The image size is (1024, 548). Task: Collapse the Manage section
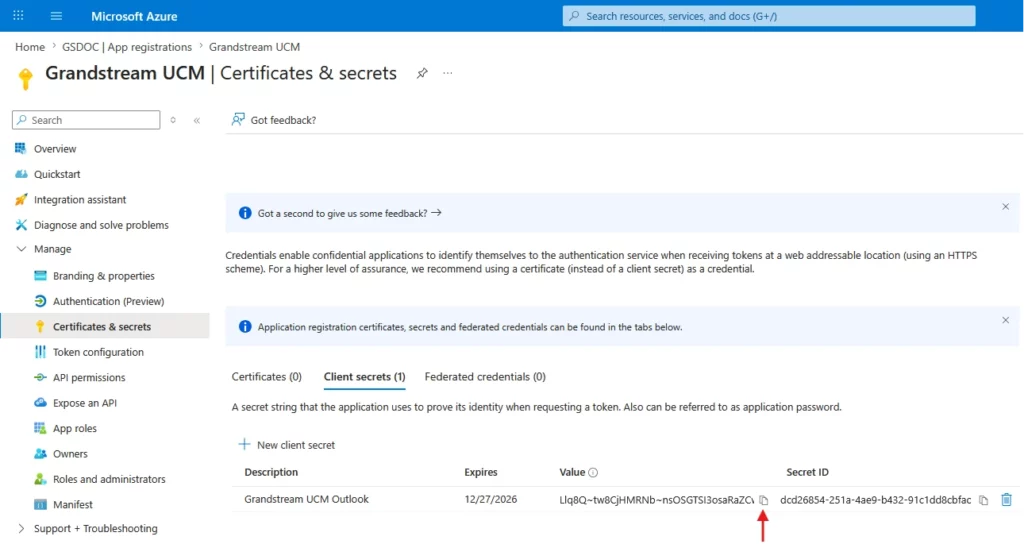(x=21, y=250)
